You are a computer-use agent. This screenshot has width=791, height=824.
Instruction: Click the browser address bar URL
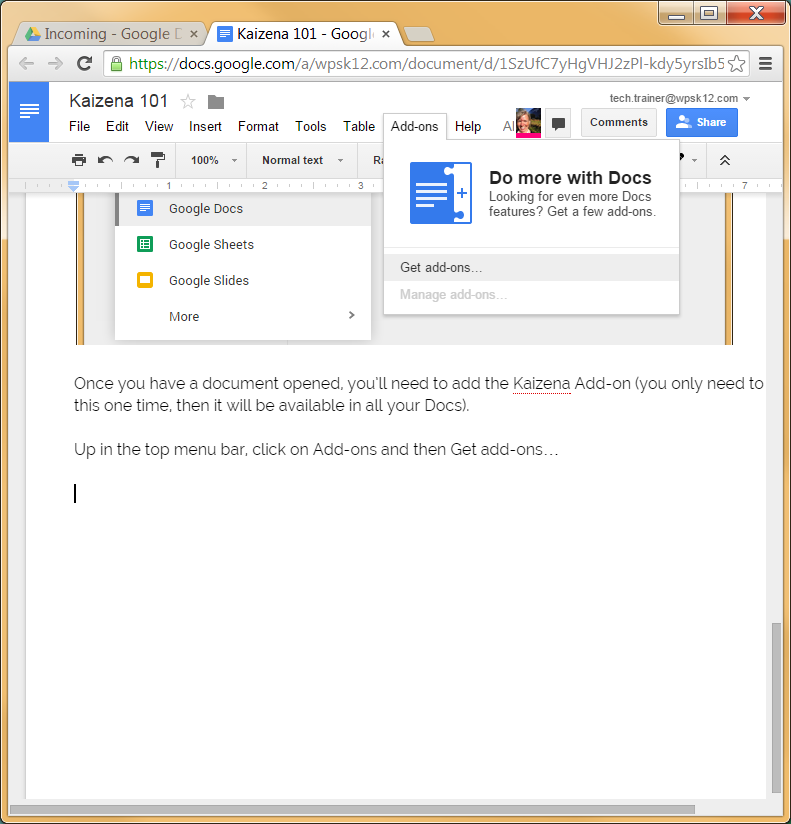(x=426, y=64)
